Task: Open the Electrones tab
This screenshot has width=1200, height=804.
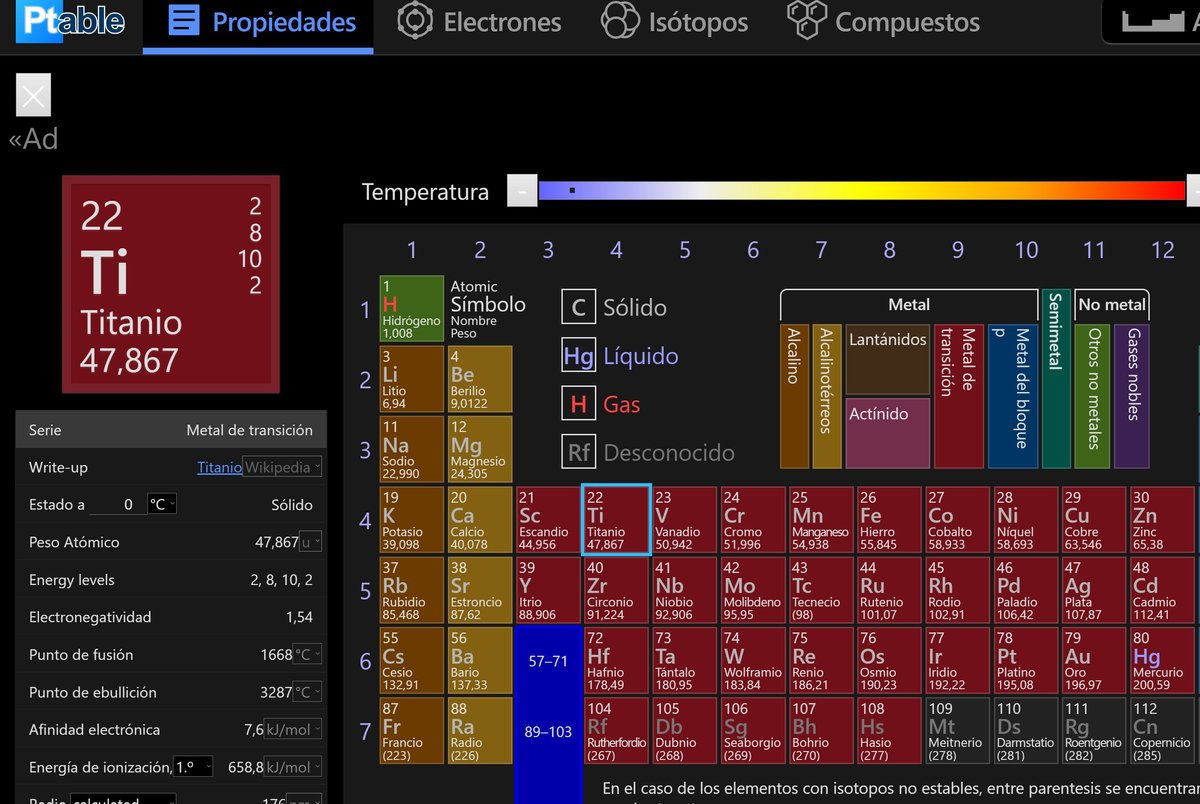Action: [x=479, y=22]
